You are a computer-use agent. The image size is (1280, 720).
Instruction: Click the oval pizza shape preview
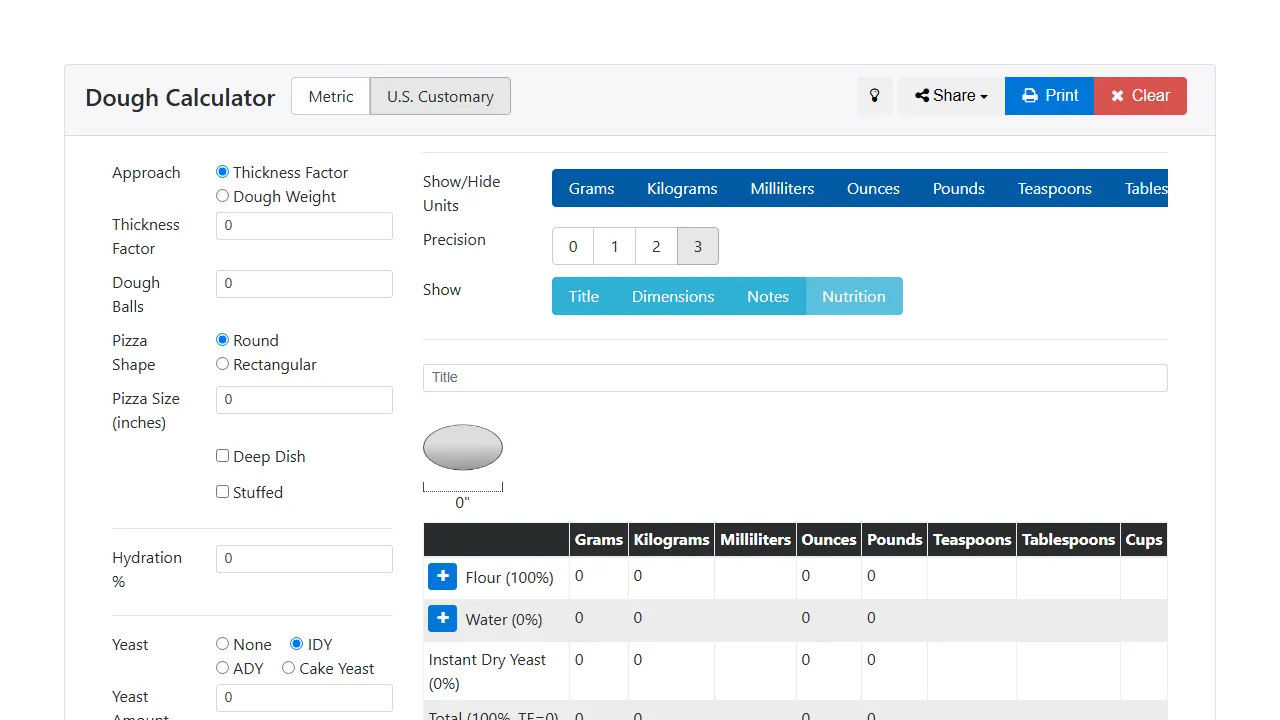point(462,447)
